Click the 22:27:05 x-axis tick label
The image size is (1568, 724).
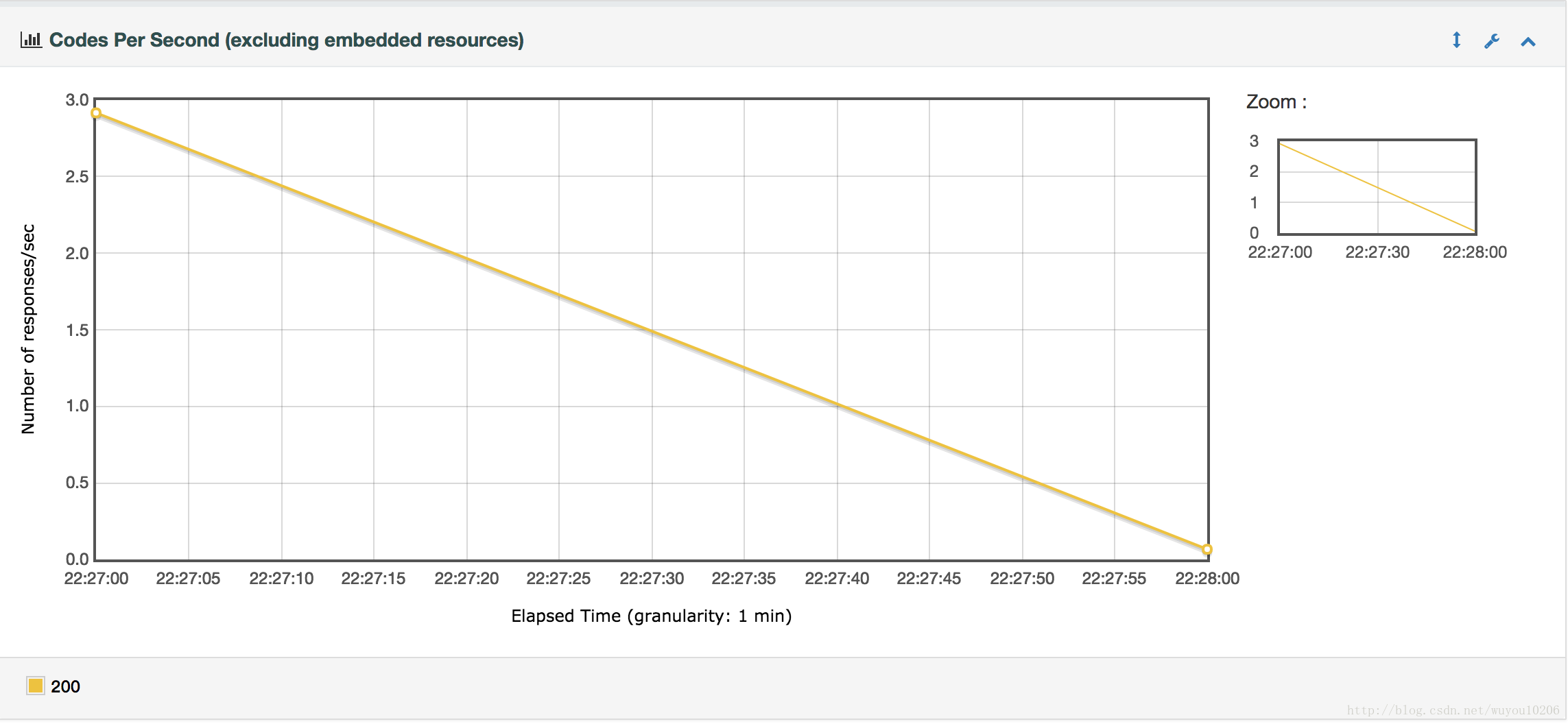pyautogui.click(x=188, y=579)
